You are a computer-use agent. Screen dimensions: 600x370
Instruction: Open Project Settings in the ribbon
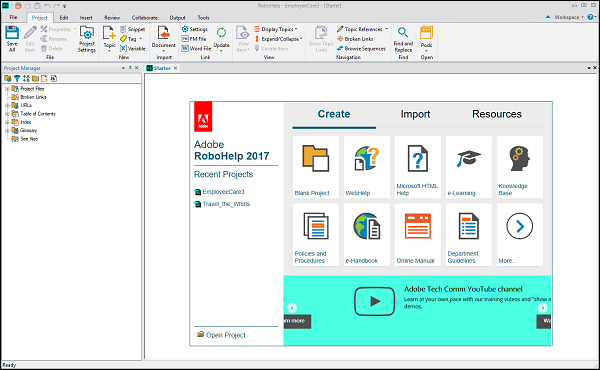(87, 39)
